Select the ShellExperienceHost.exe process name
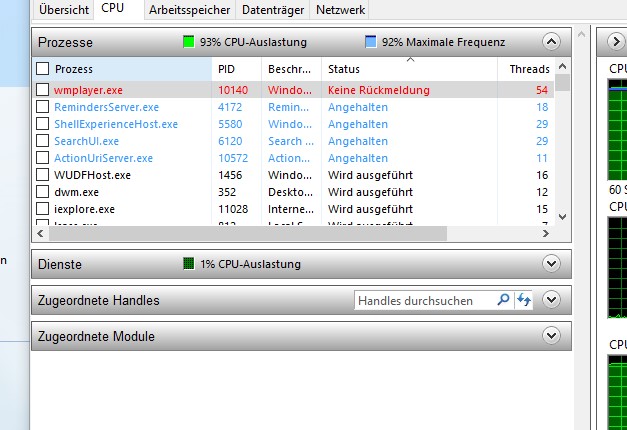 coord(116,124)
